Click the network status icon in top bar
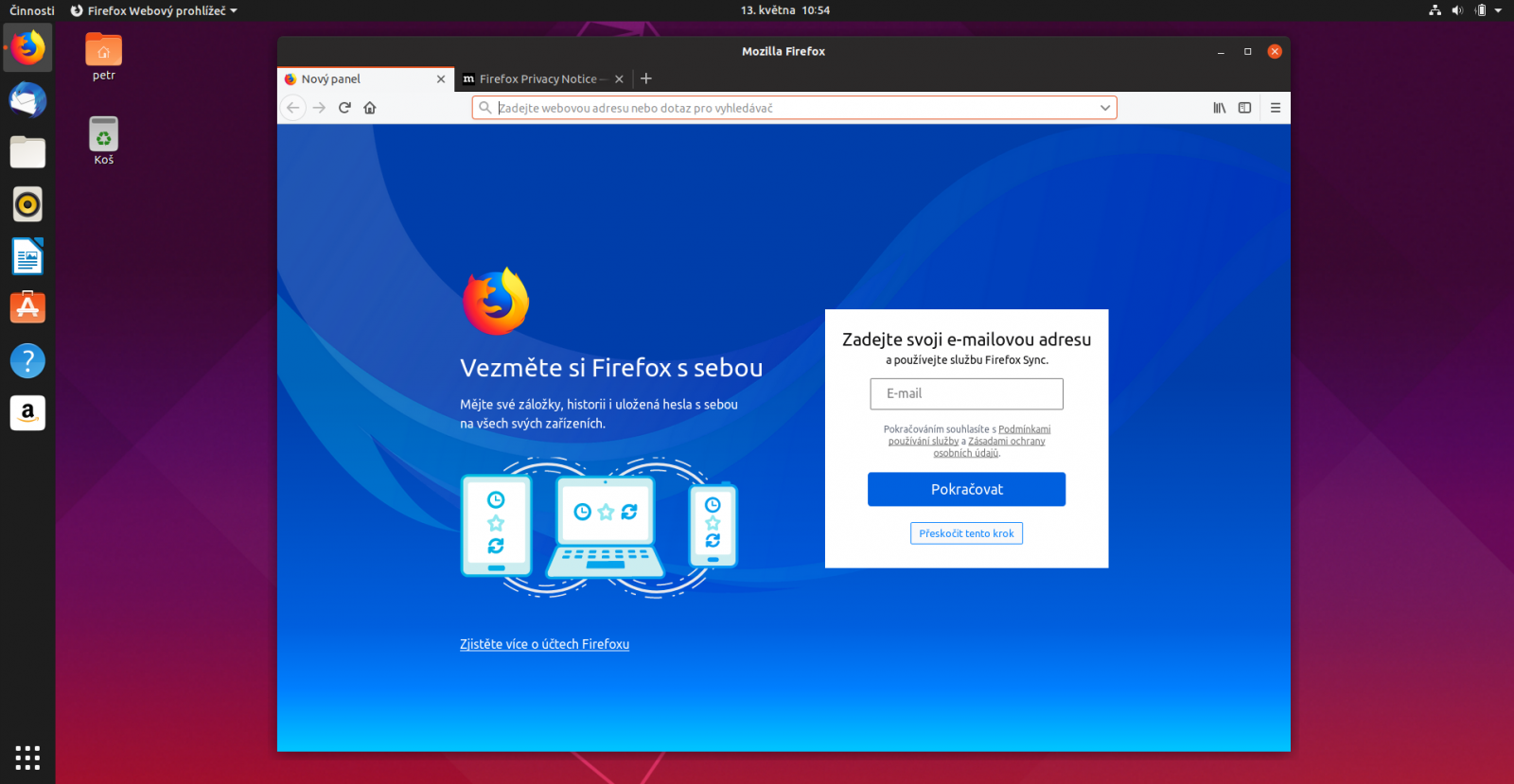The width and height of the screenshot is (1514, 784). click(1435, 10)
